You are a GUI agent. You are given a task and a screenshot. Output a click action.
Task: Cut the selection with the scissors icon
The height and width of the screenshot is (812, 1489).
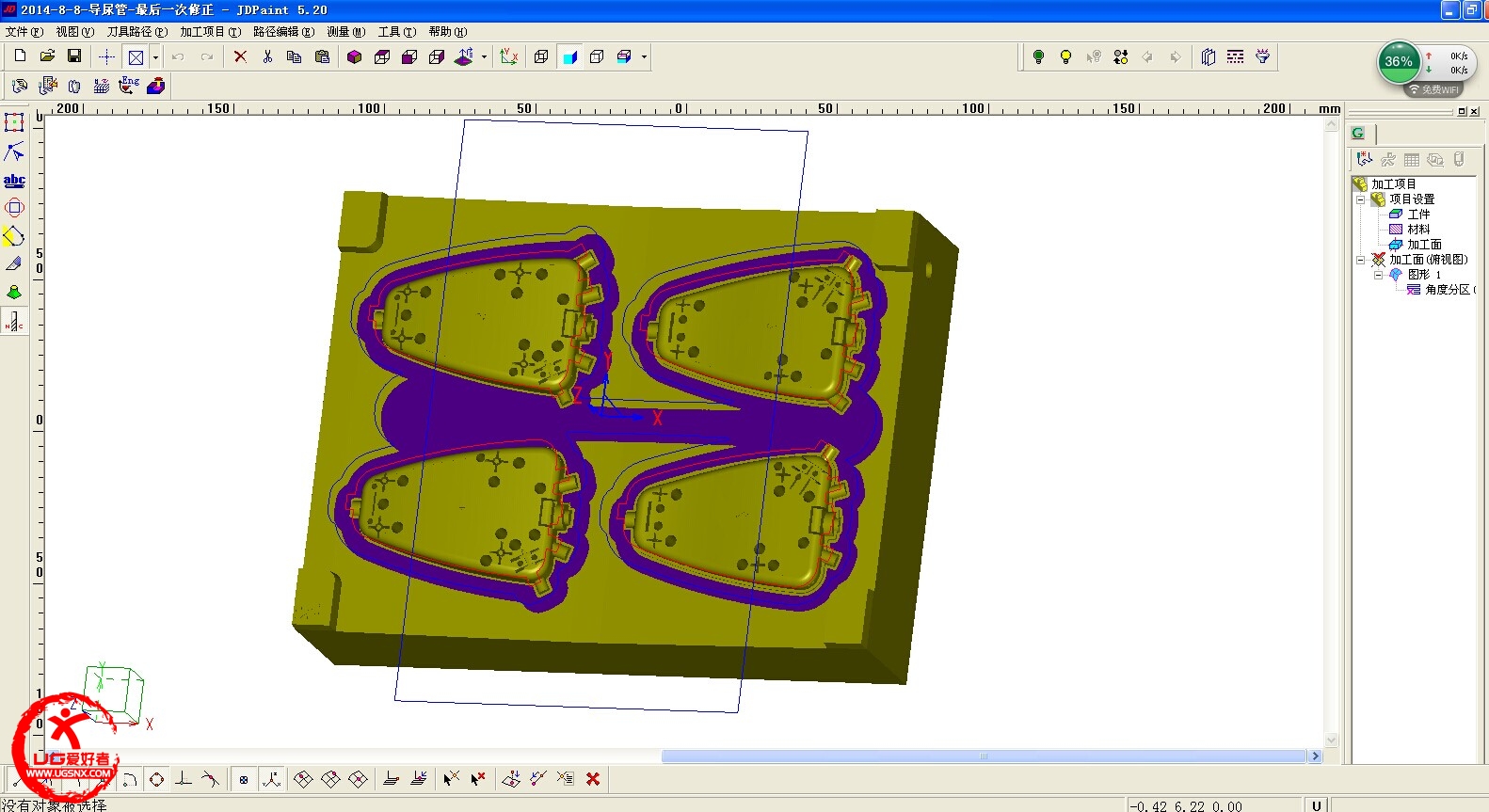(x=267, y=56)
